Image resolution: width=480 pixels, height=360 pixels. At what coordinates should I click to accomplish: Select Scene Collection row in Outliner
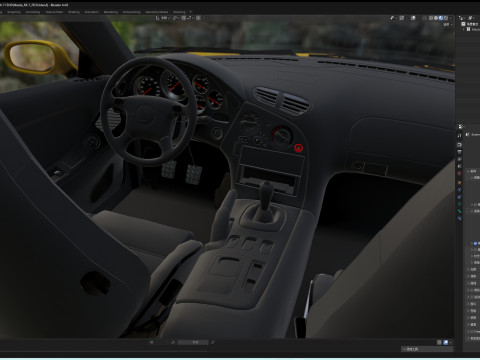point(470,24)
